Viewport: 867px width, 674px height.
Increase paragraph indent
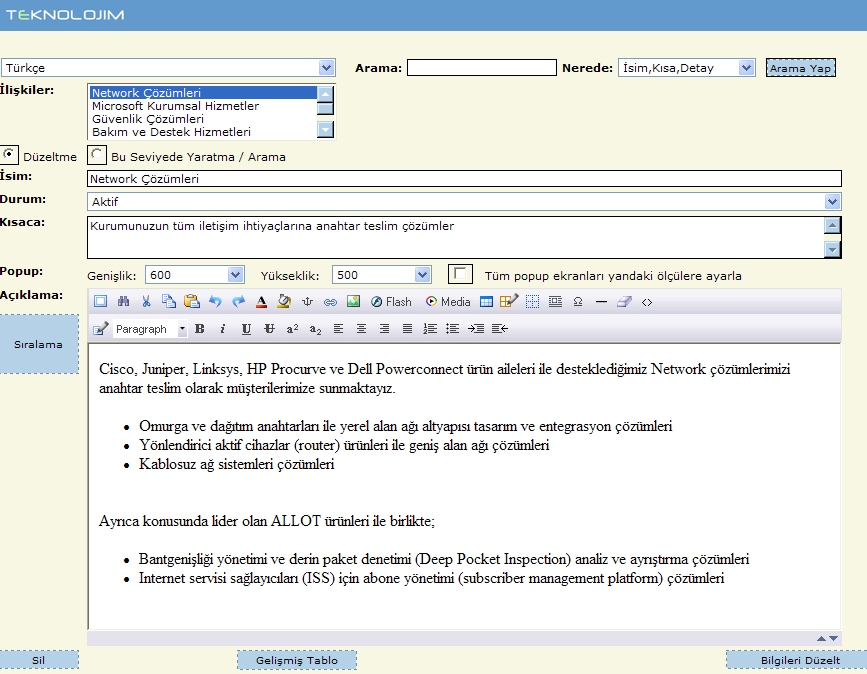(x=476, y=329)
